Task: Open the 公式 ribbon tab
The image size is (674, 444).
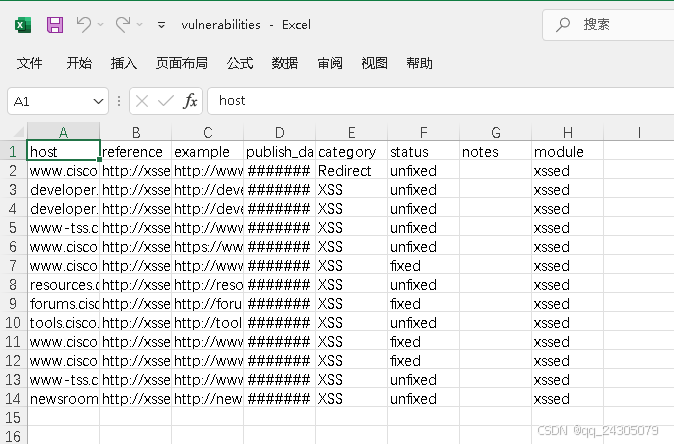Action: [240, 63]
